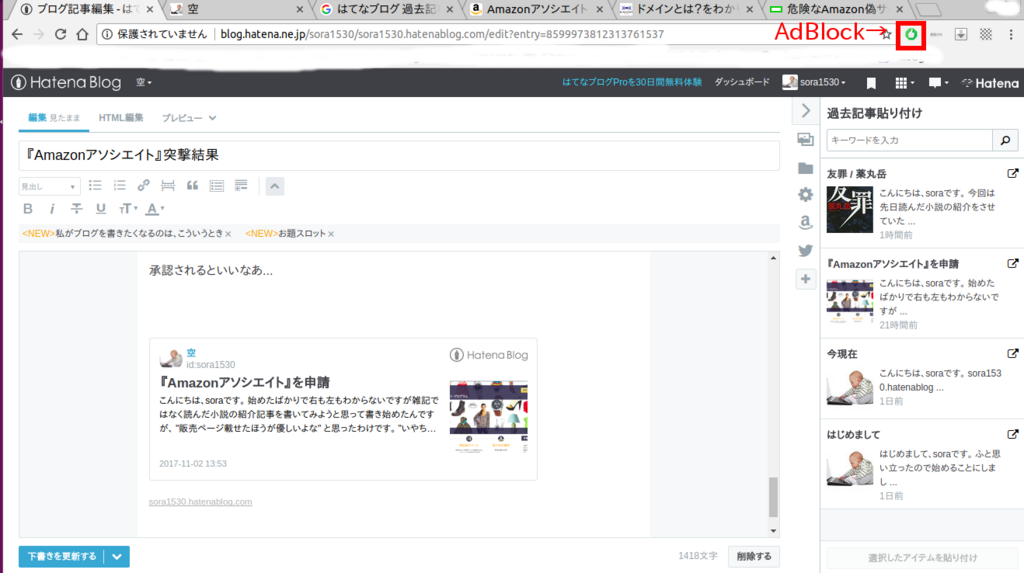
Task: Collapse toolbar with up-arrow button
Action: [275, 186]
